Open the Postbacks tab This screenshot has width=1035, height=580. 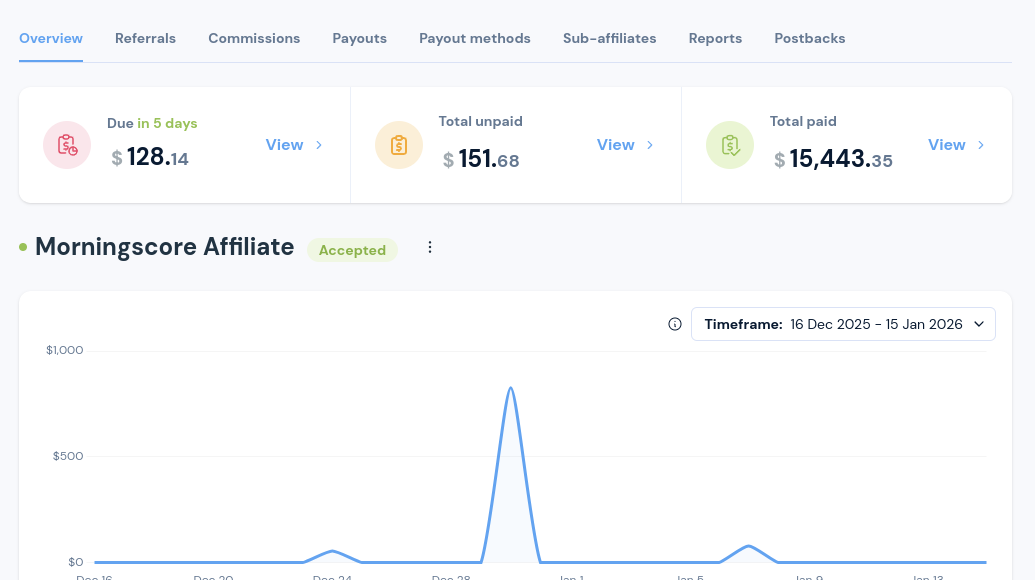pyautogui.click(x=809, y=38)
